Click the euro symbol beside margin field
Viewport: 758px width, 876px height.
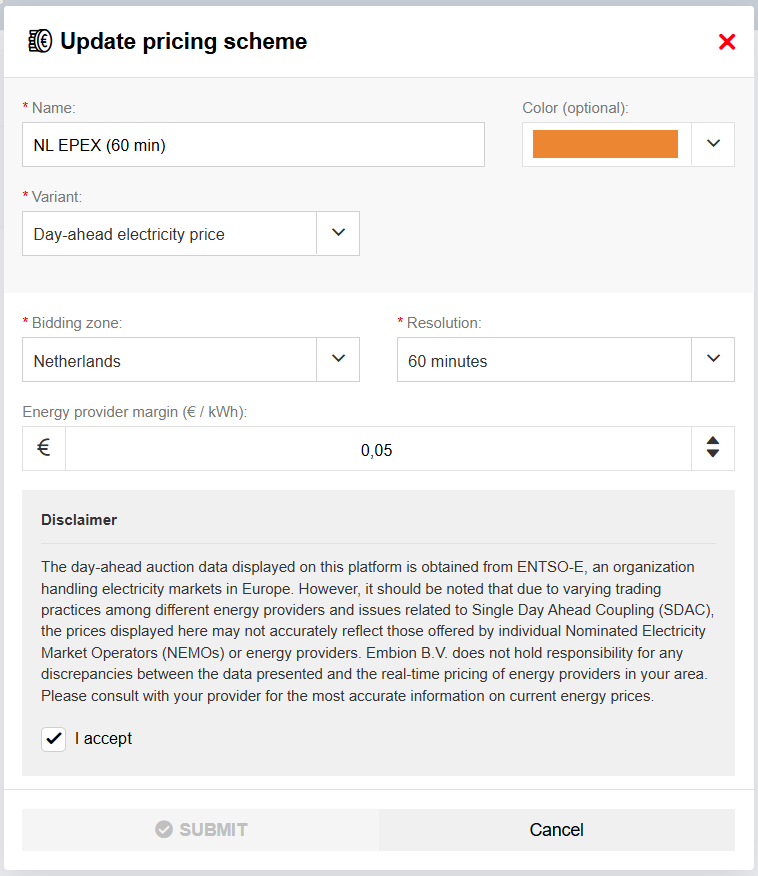[x=44, y=449]
